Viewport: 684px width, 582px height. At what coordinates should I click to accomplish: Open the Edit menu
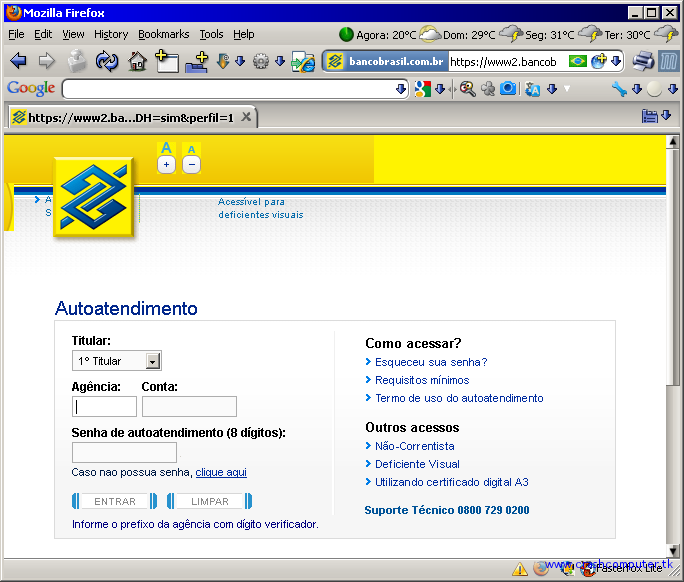coord(43,34)
